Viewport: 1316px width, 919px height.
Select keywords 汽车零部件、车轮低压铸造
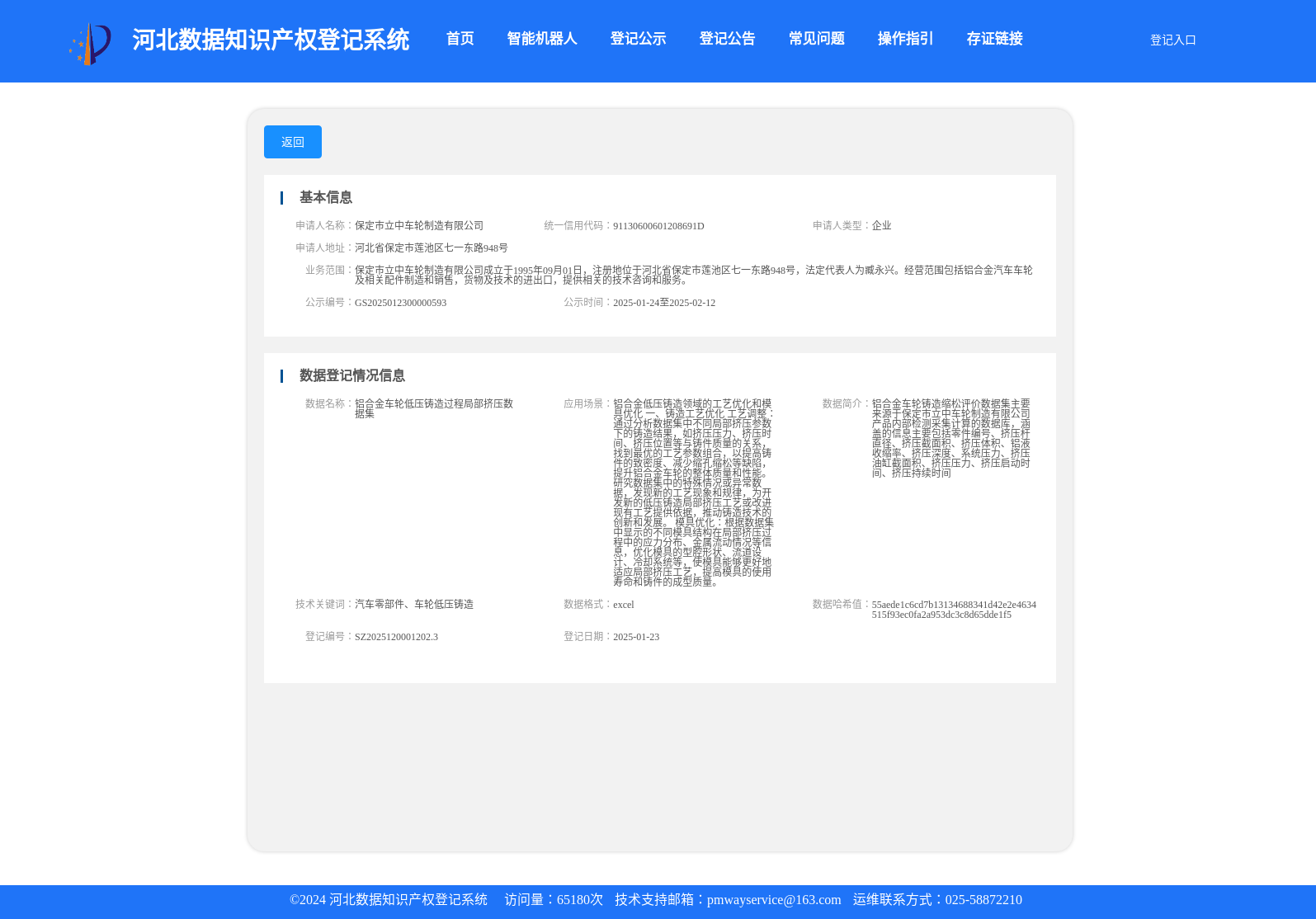click(x=414, y=604)
